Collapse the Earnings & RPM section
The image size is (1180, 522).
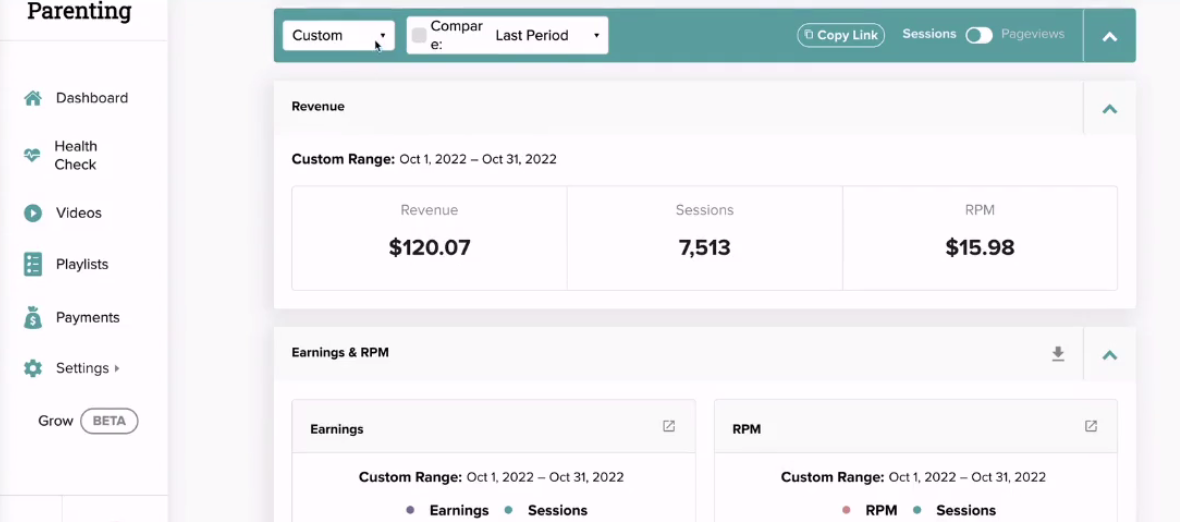1109,354
